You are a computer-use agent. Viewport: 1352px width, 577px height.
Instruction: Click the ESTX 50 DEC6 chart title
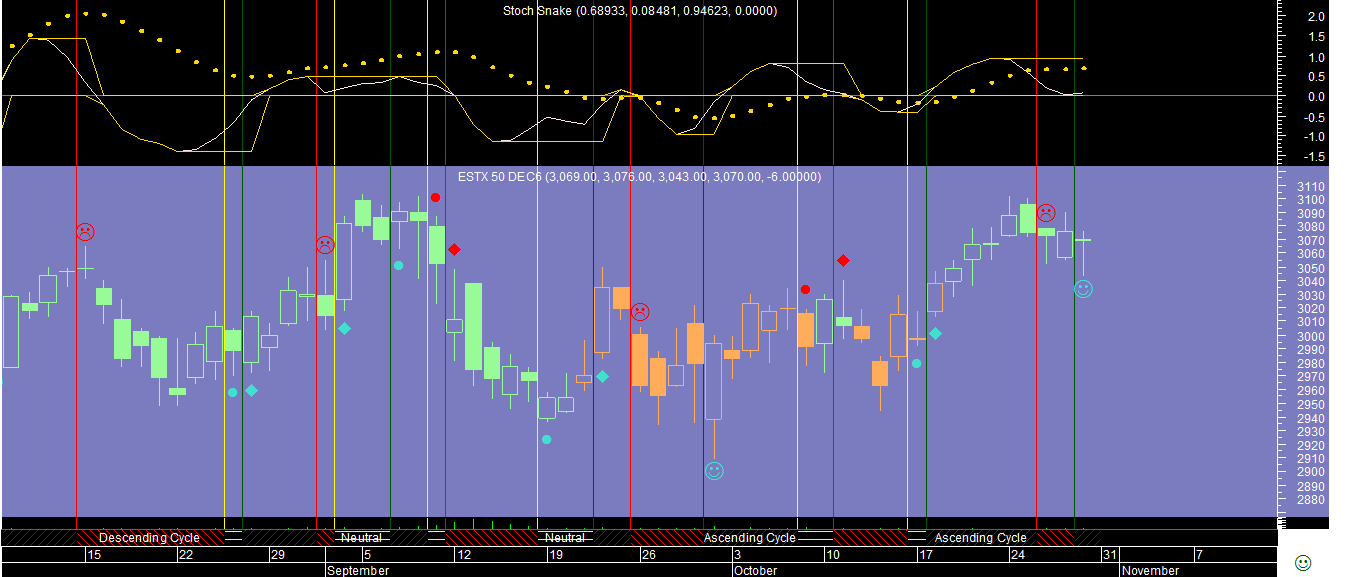639,177
